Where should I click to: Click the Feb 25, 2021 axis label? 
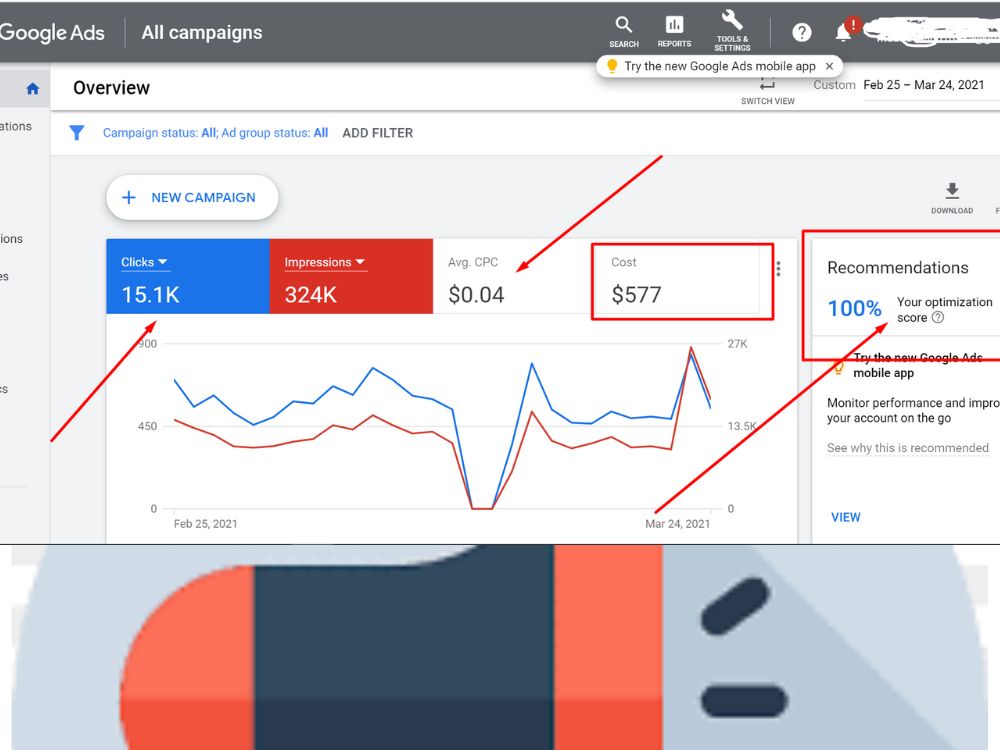(x=205, y=524)
